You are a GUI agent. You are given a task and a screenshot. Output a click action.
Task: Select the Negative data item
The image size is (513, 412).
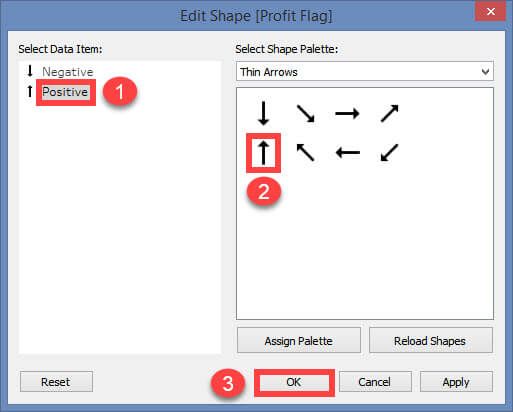67,72
